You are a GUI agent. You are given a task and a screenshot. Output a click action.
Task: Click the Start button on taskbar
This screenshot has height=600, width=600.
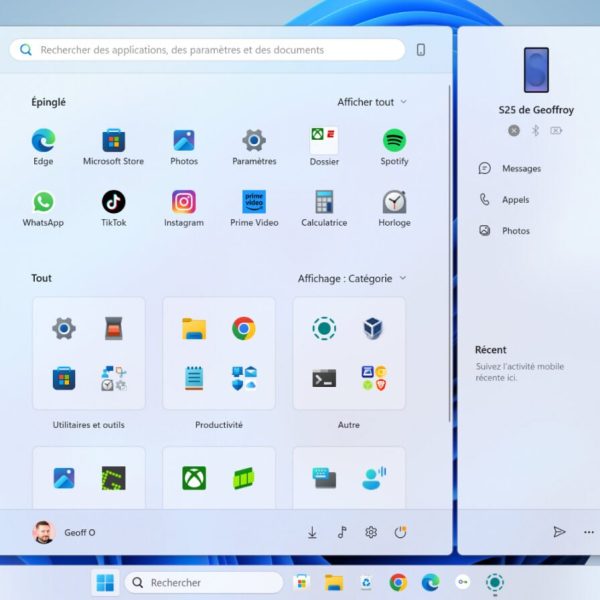105,583
